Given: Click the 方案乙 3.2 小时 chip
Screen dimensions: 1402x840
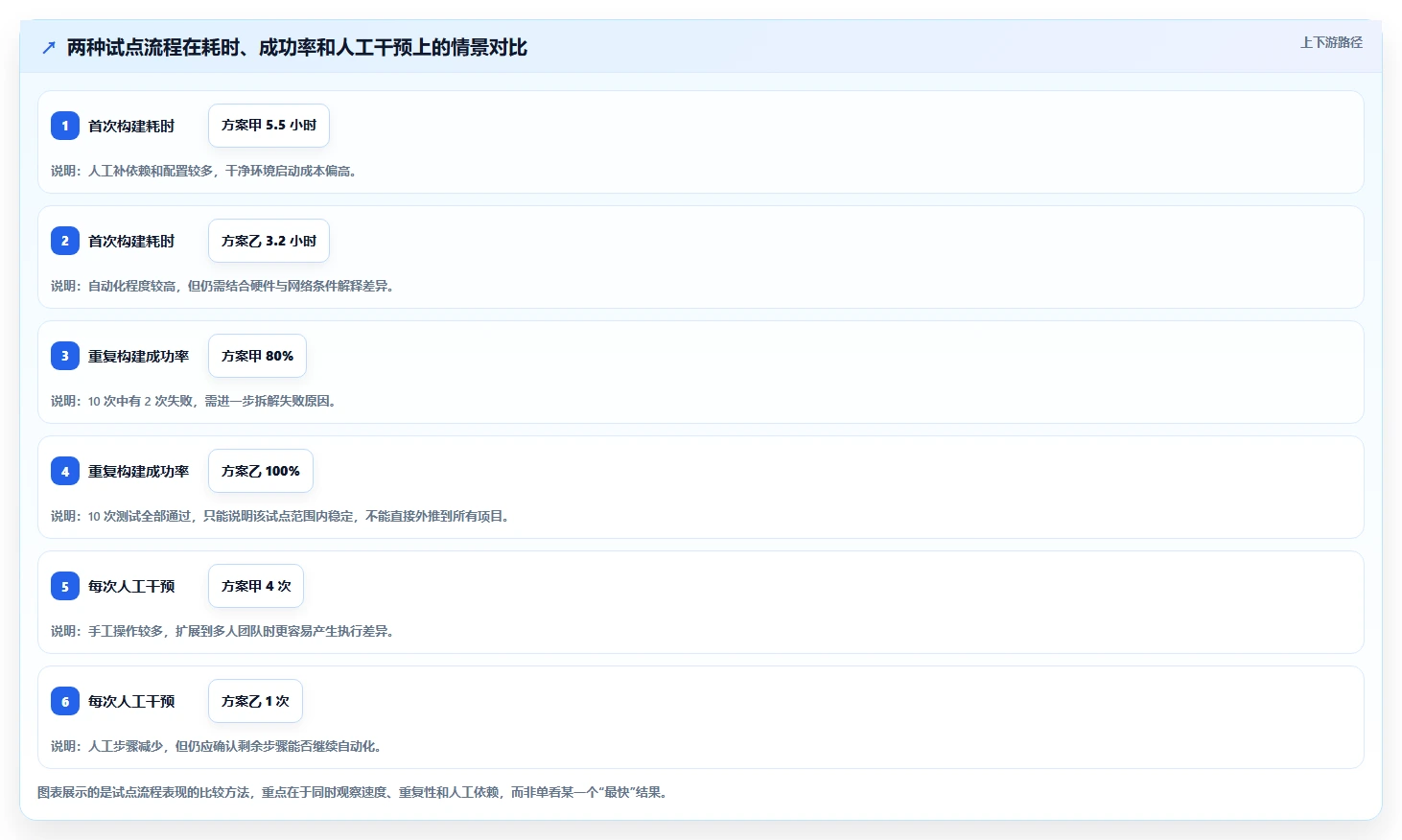Looking at the screenshot, I should pyautogui.click(x=269, y=241).
